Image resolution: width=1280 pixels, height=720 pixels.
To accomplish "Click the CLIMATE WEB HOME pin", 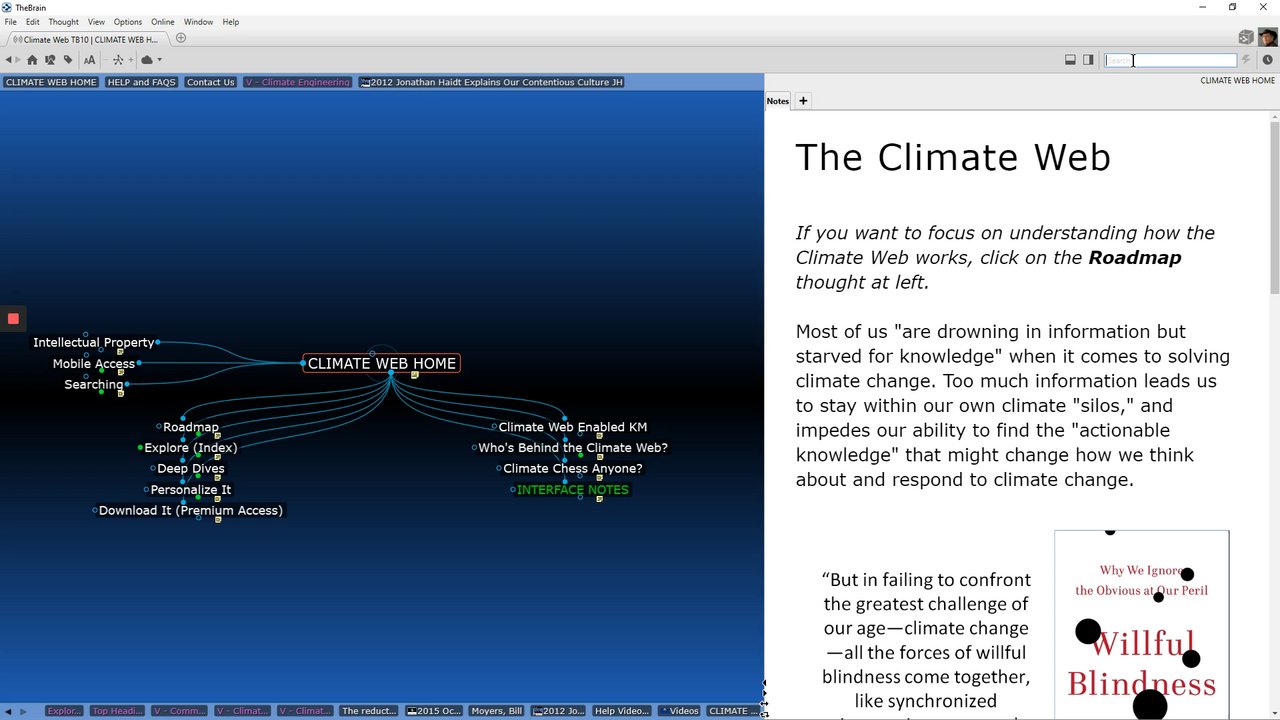I will pyautogui.click(x=51, y=82).
